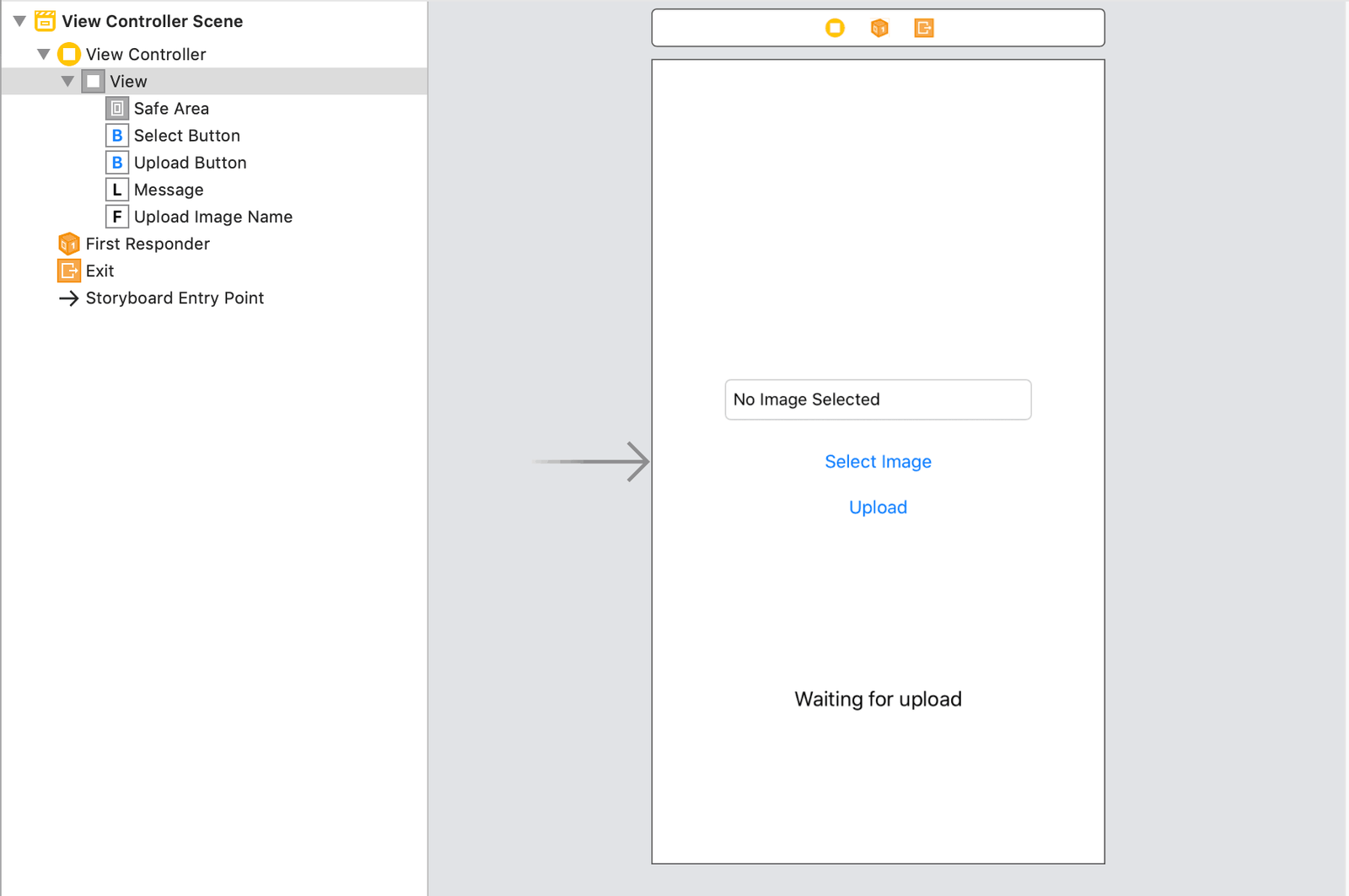
Task: Click the Safe Area icon in outline
Action: 117,109
